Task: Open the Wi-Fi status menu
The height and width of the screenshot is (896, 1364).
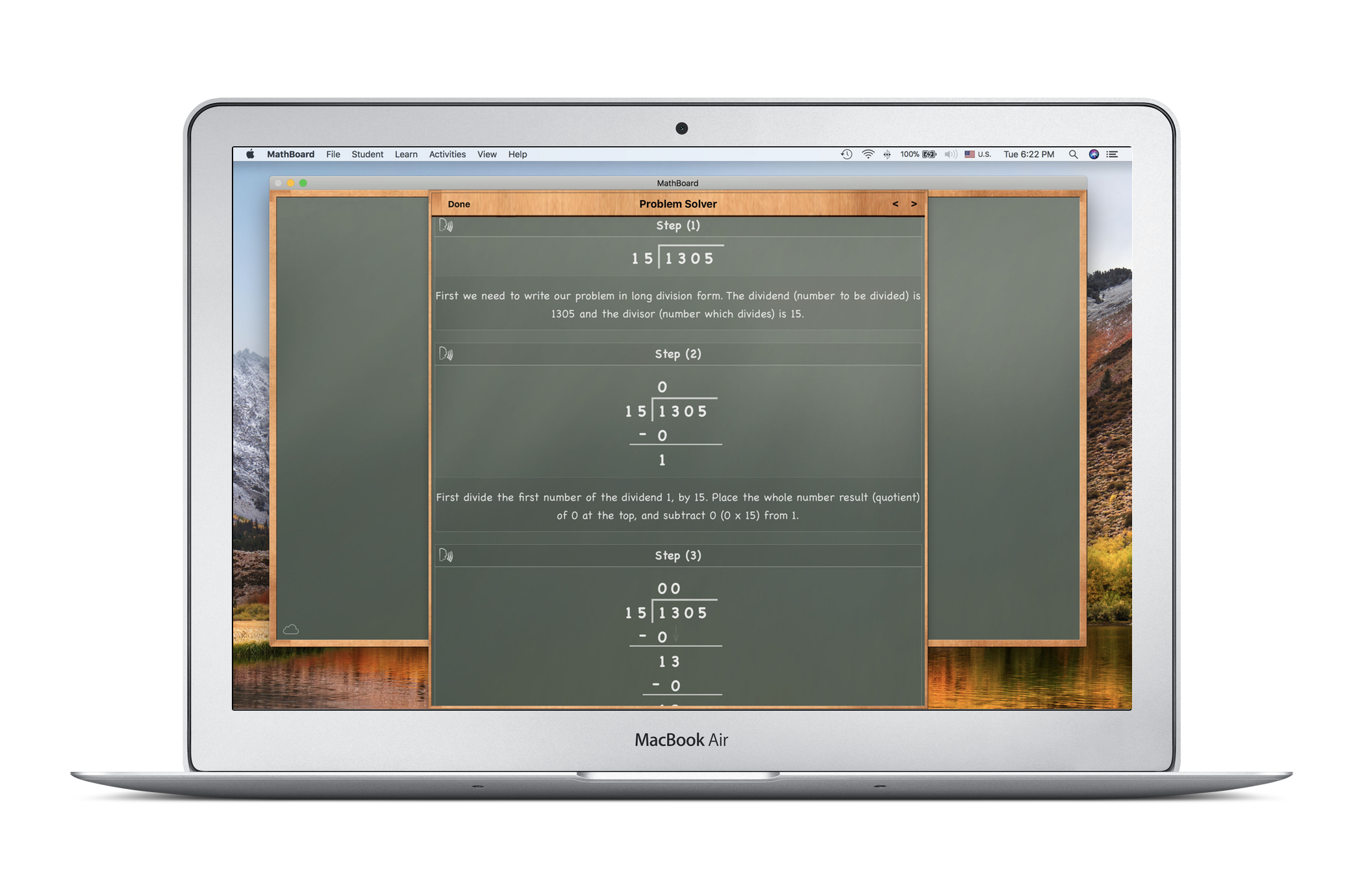Action: tap(868, 154)
